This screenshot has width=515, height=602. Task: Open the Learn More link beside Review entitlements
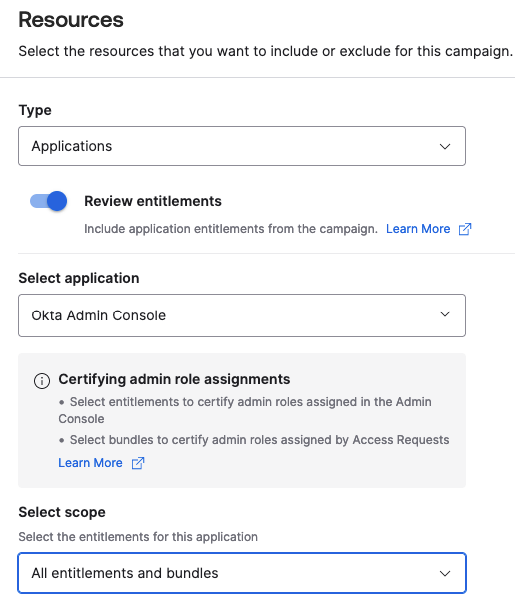pos(418,229)
